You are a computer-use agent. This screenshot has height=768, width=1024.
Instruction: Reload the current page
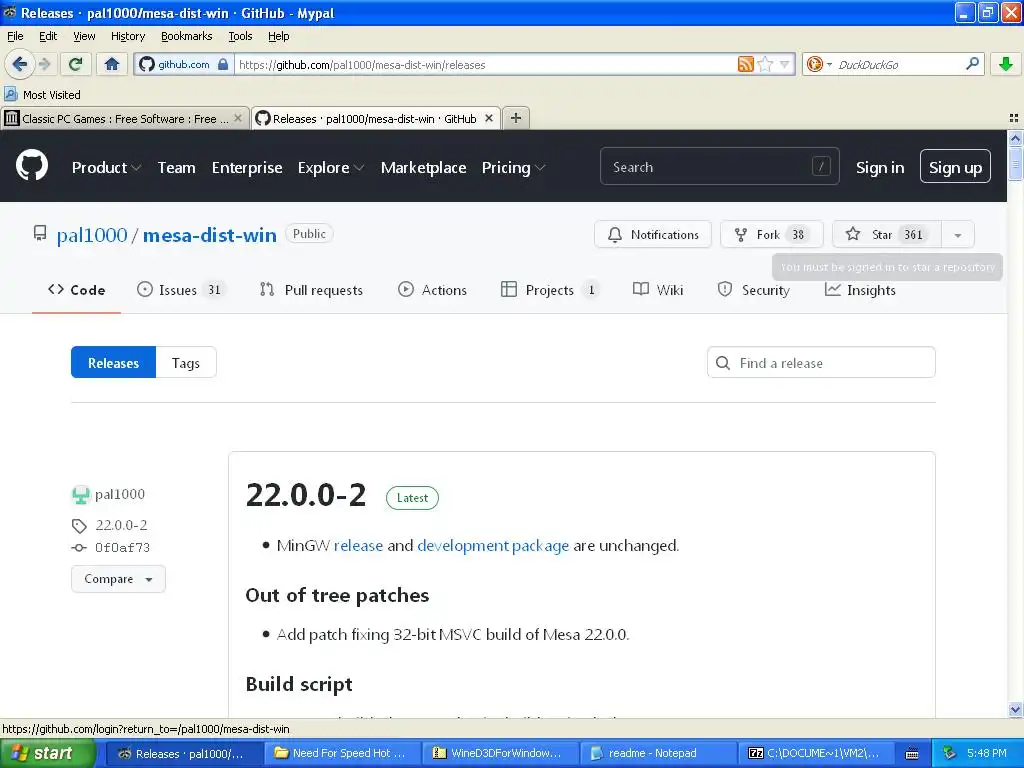[76, 64]
